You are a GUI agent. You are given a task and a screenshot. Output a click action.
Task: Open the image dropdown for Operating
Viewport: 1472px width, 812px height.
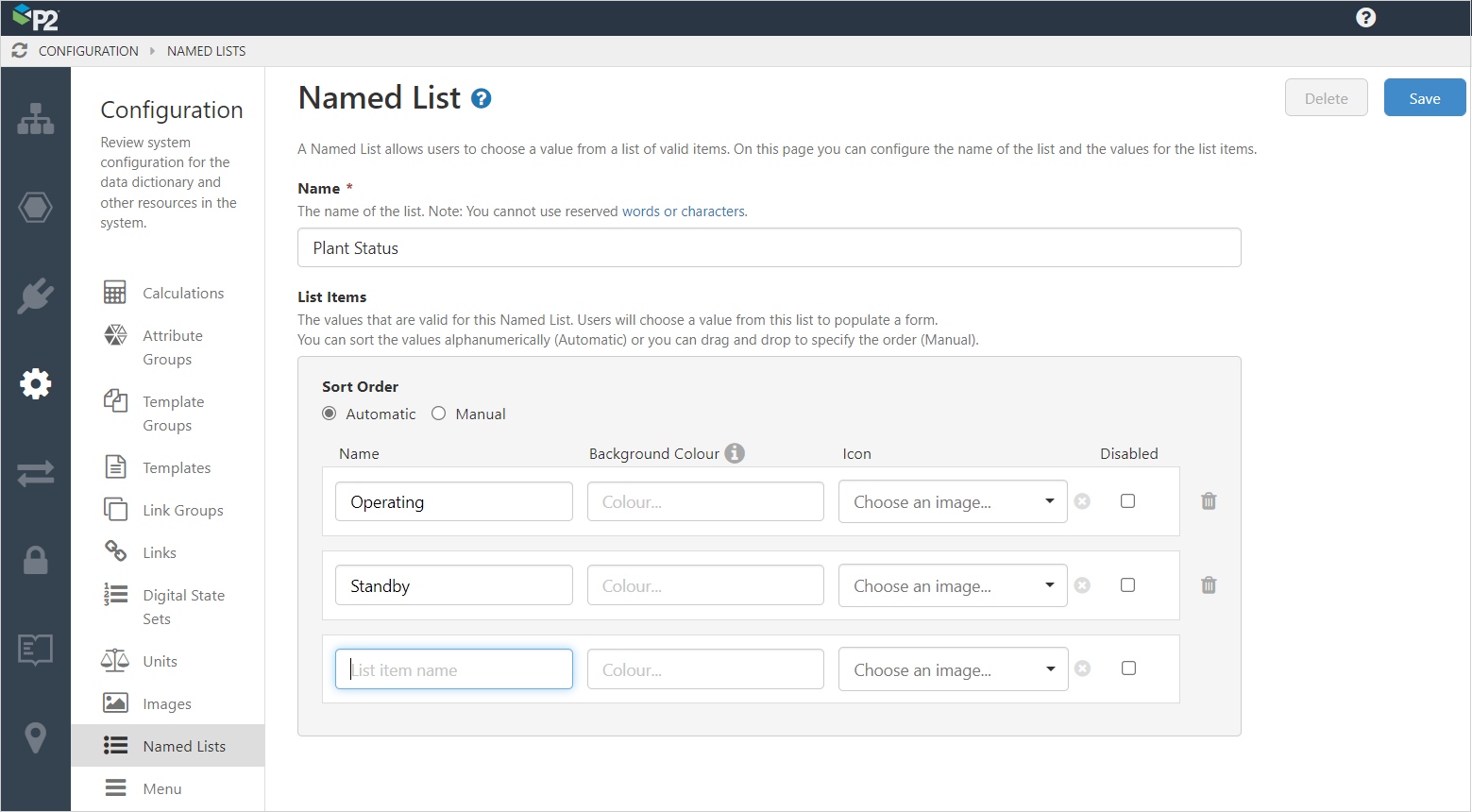(953, 502)
